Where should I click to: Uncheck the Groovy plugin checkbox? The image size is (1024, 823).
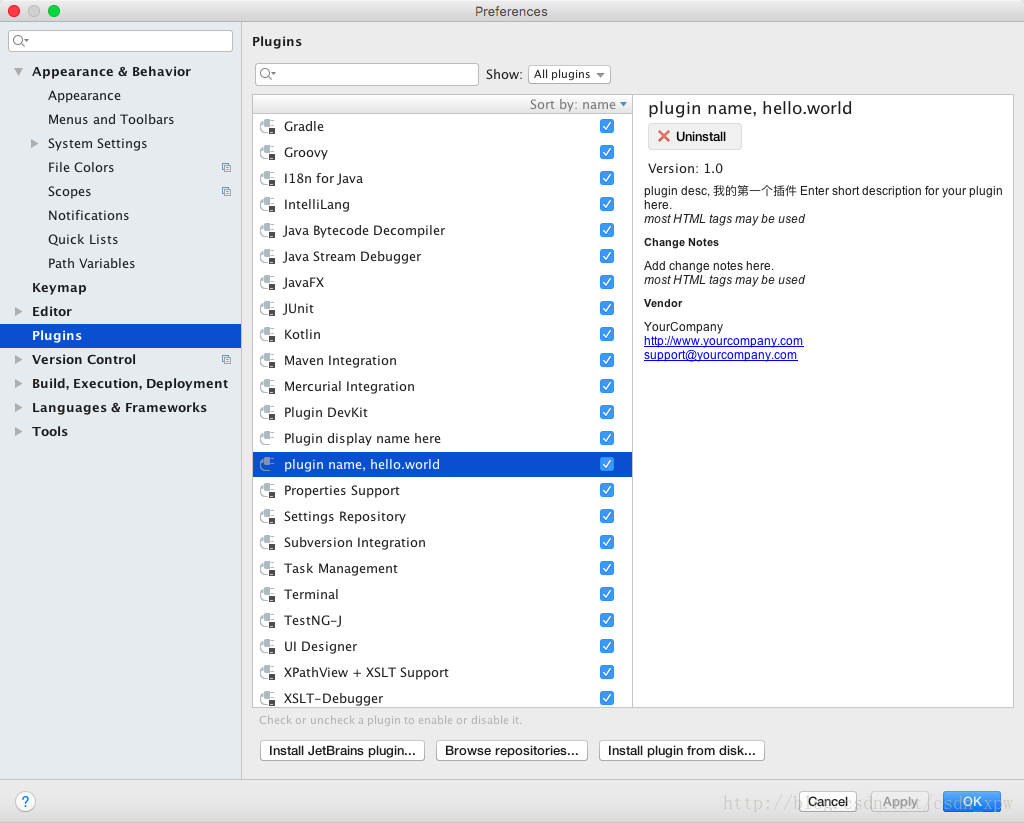[607, 152]
